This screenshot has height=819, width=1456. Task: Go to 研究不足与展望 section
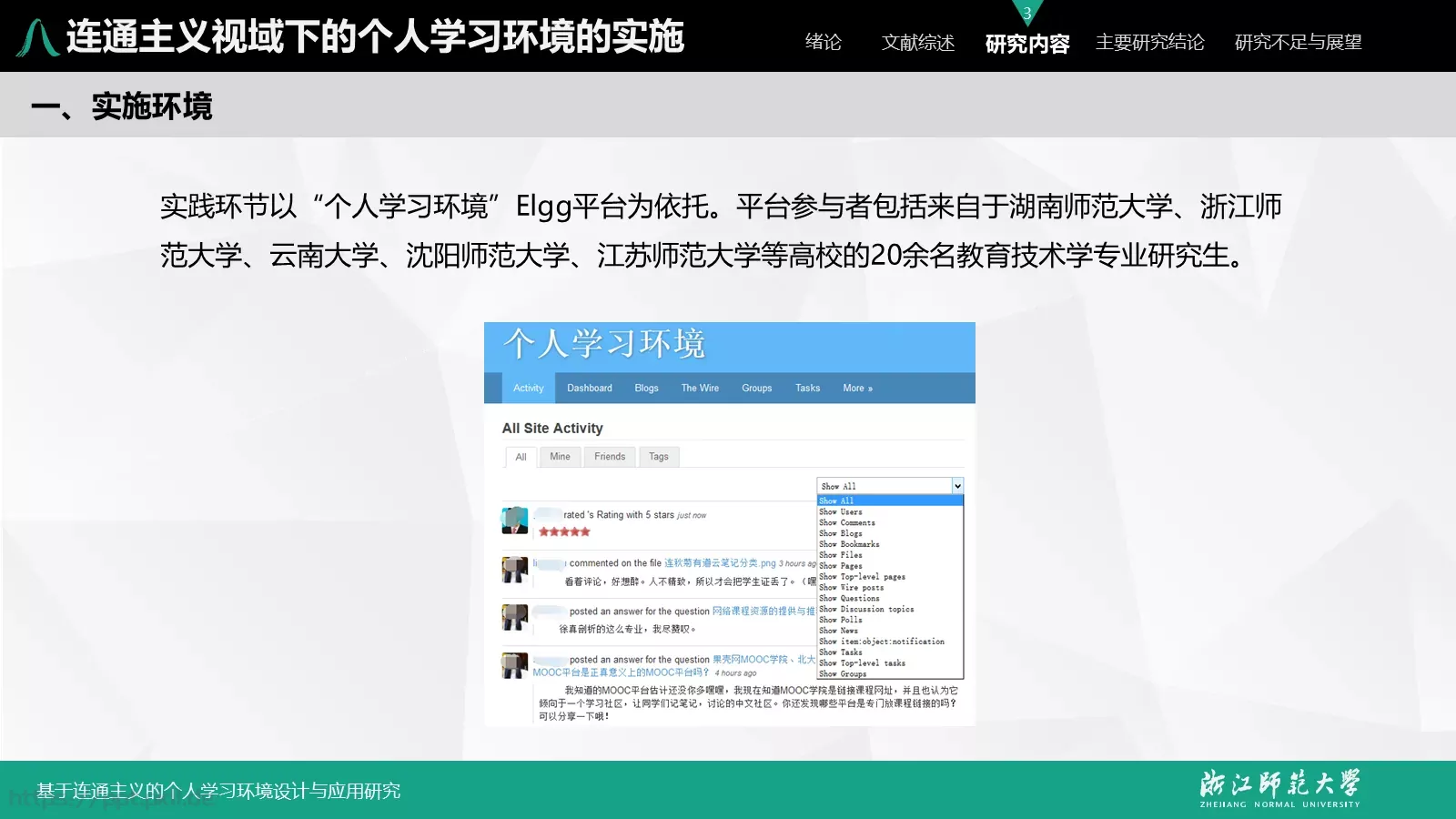(1298, 42)
